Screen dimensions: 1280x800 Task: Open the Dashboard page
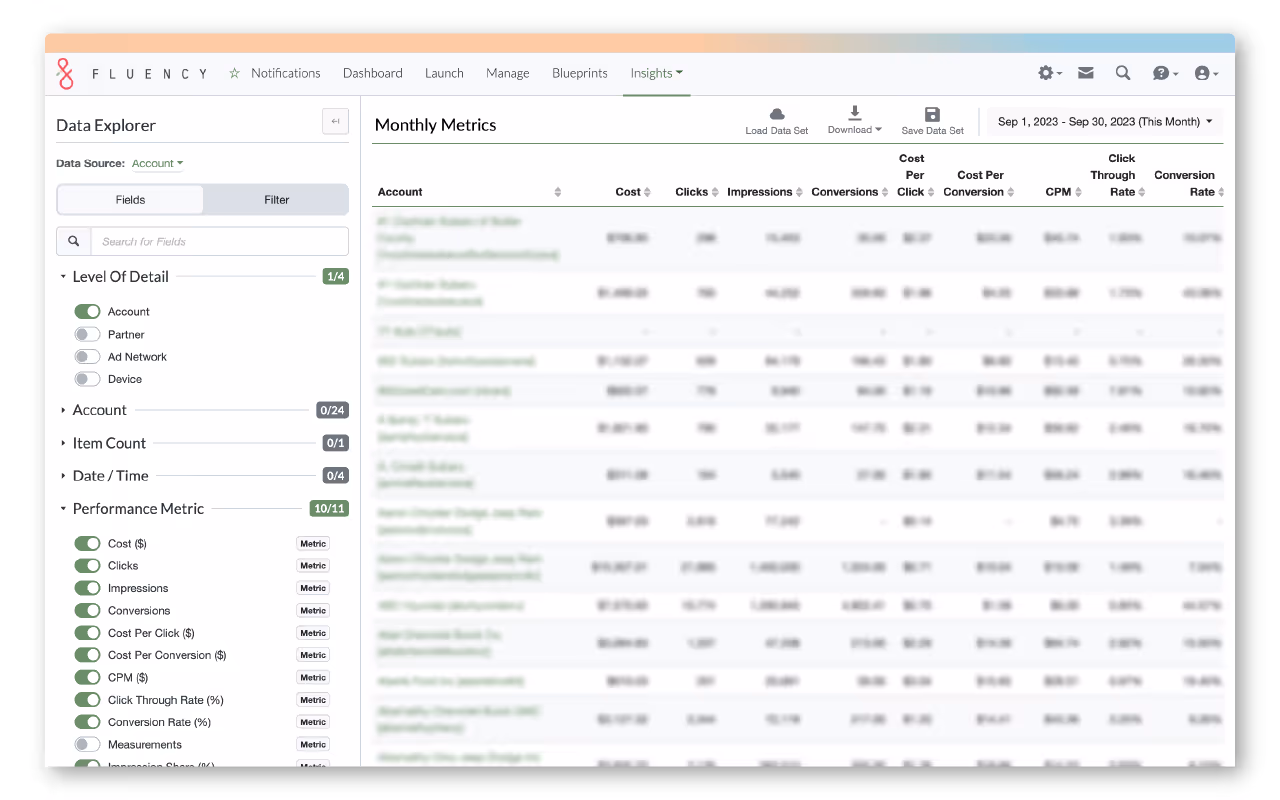373,73
